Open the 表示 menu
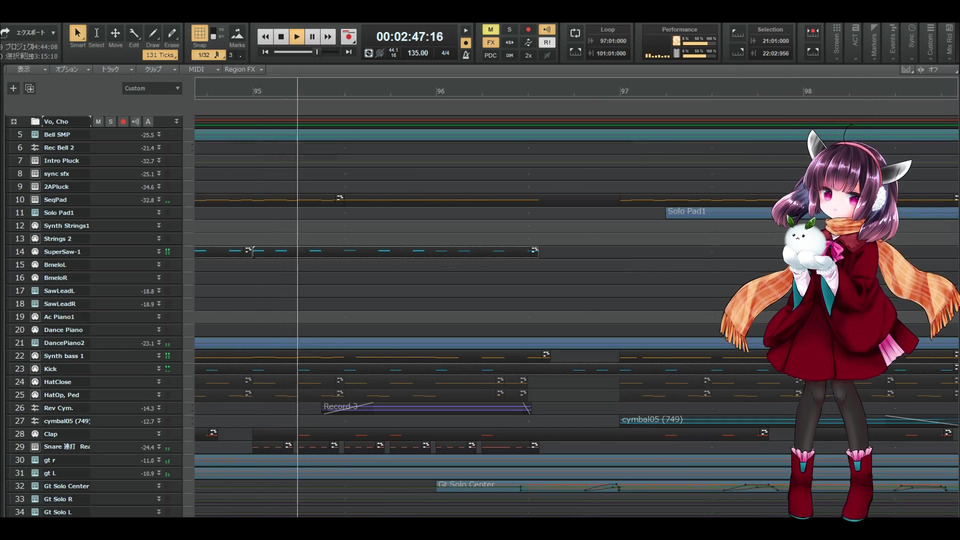The image size is (960, 540). coord(29,69)
